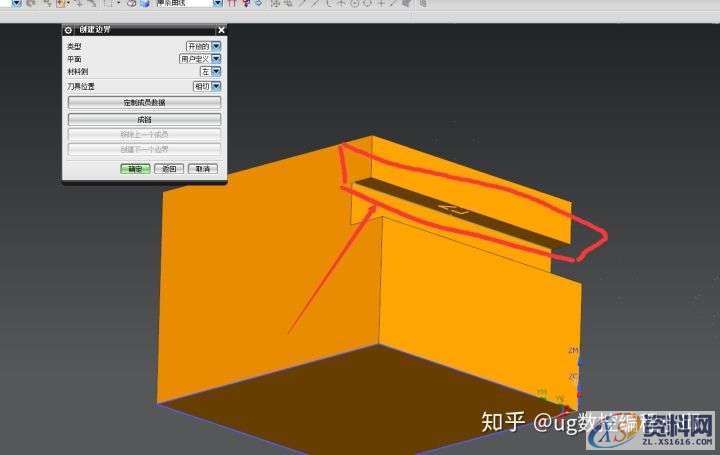
Task: Click the ZM axis coordinate triad label
Action: 573,351
